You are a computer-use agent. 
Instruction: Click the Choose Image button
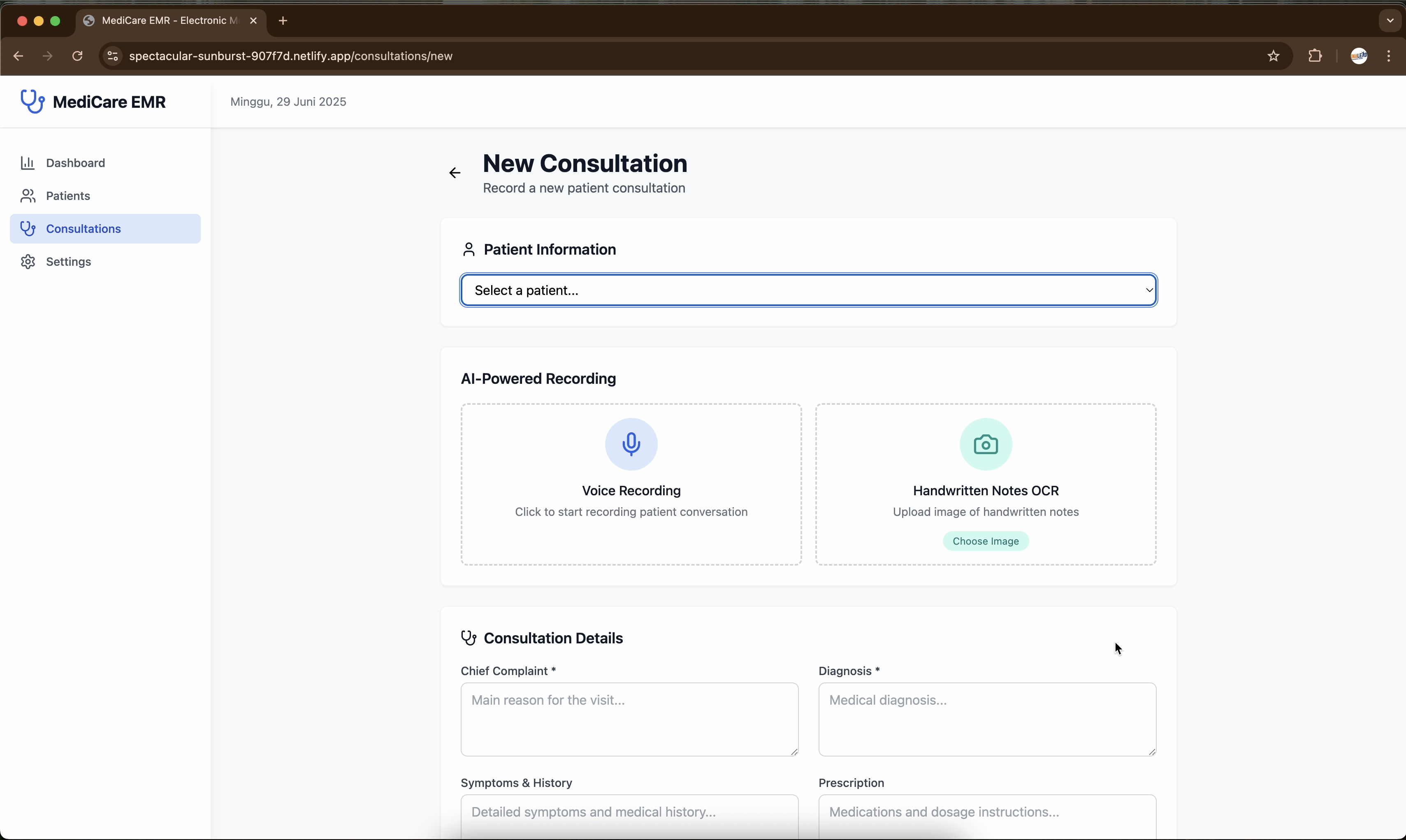985,541
